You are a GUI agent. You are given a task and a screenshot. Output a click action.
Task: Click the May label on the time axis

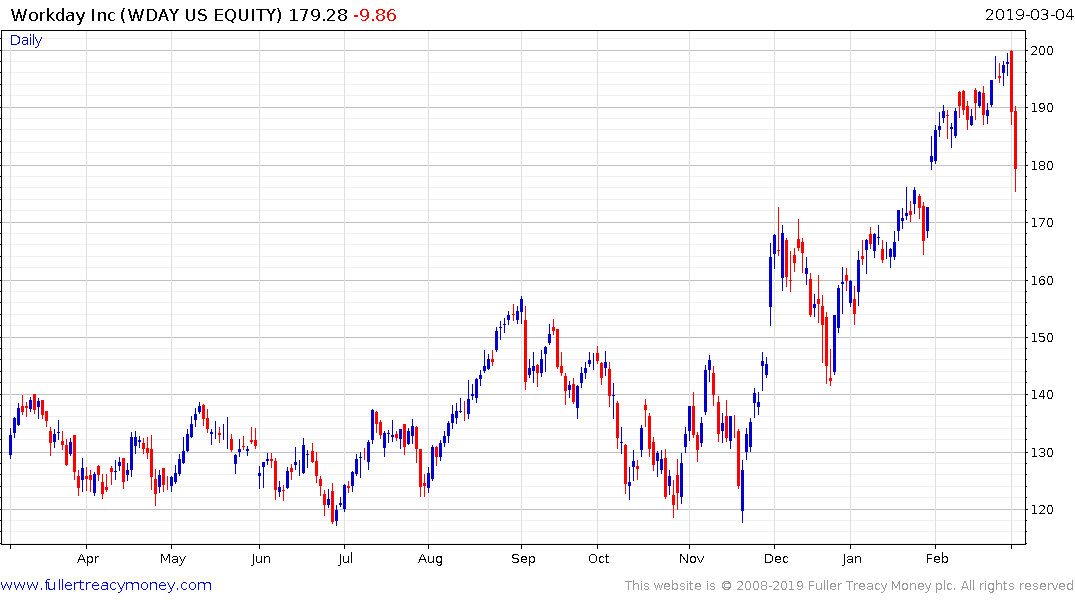(173, 559)
